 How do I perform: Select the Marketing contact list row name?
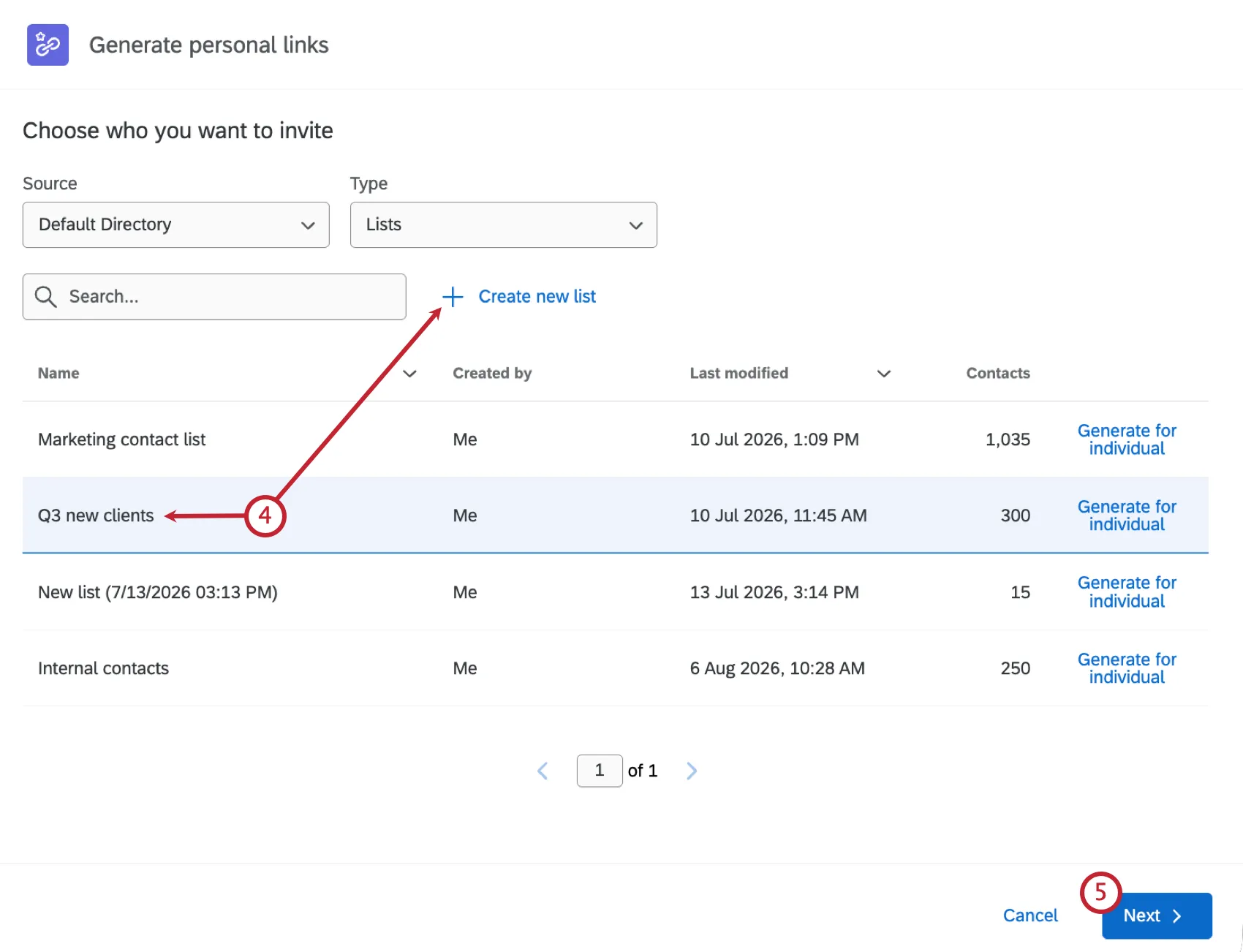121,439
